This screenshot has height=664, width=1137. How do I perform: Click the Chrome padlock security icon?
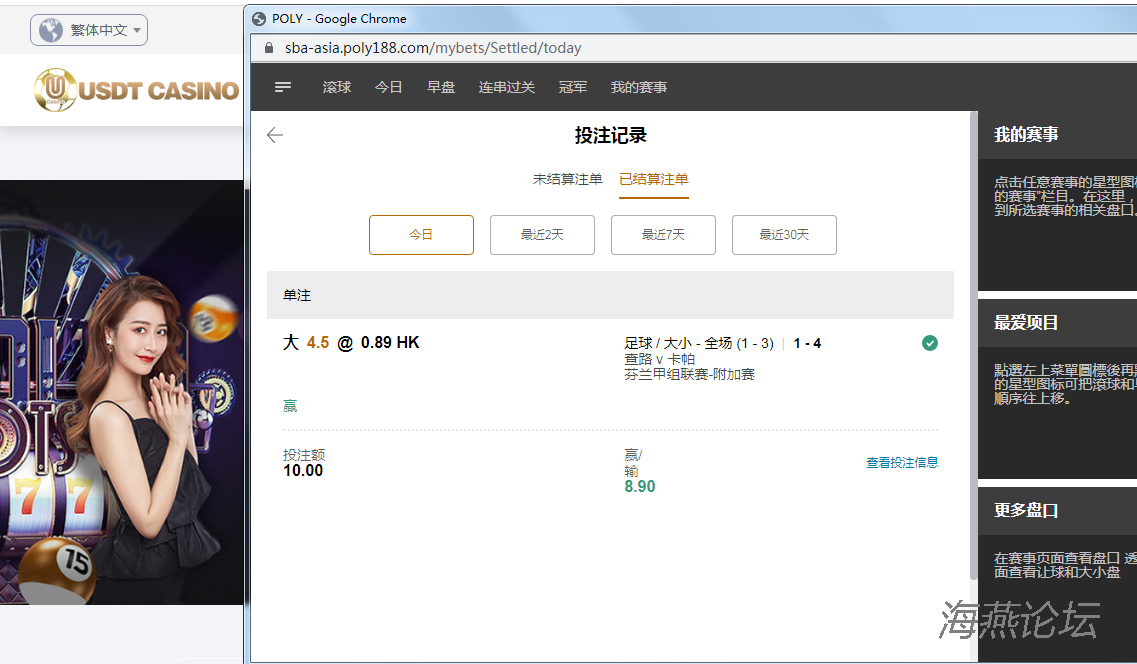point(268,47)
